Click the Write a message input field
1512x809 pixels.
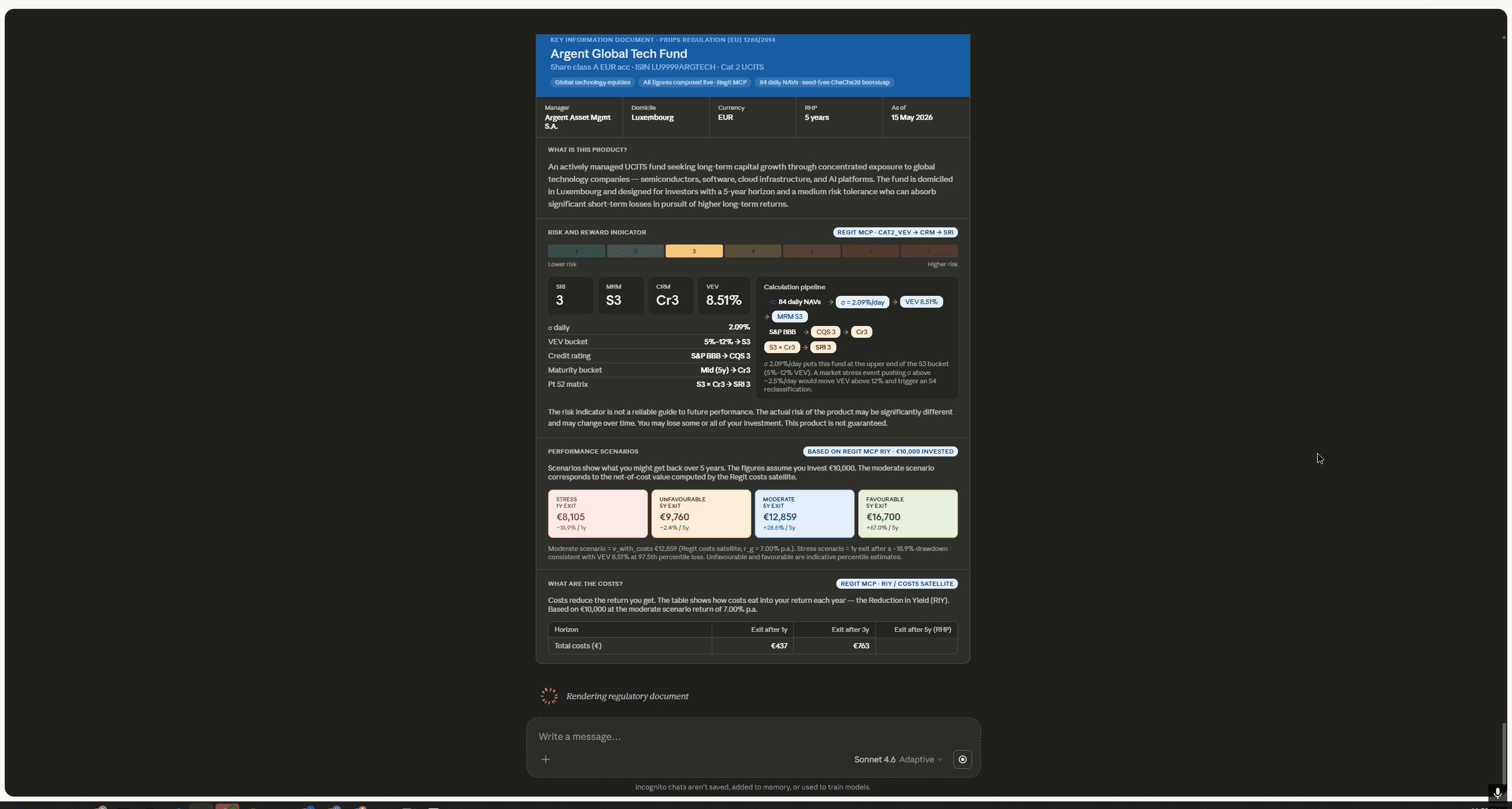(x=753, y=736)
